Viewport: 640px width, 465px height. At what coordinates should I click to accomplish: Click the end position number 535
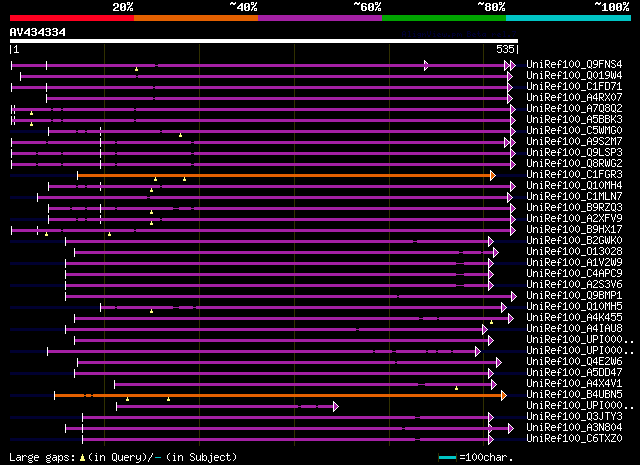pyautogui.click(x=505, y=49)
